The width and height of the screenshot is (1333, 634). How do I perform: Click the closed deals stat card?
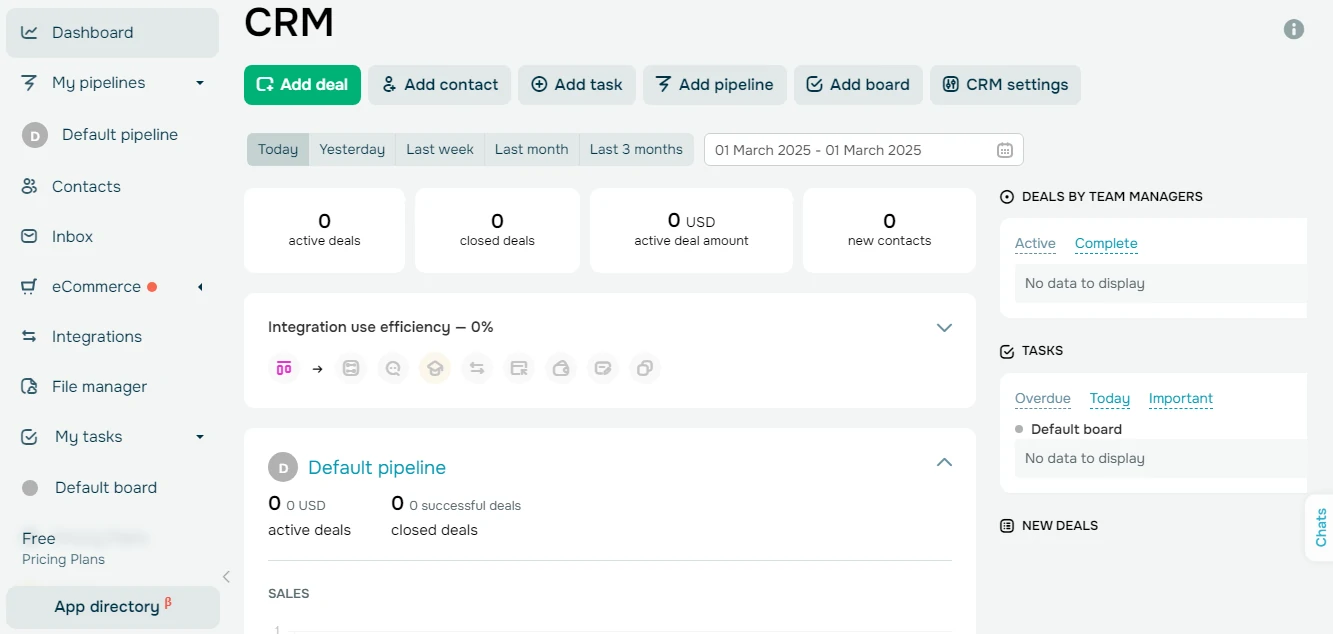(x=497, y=230)
